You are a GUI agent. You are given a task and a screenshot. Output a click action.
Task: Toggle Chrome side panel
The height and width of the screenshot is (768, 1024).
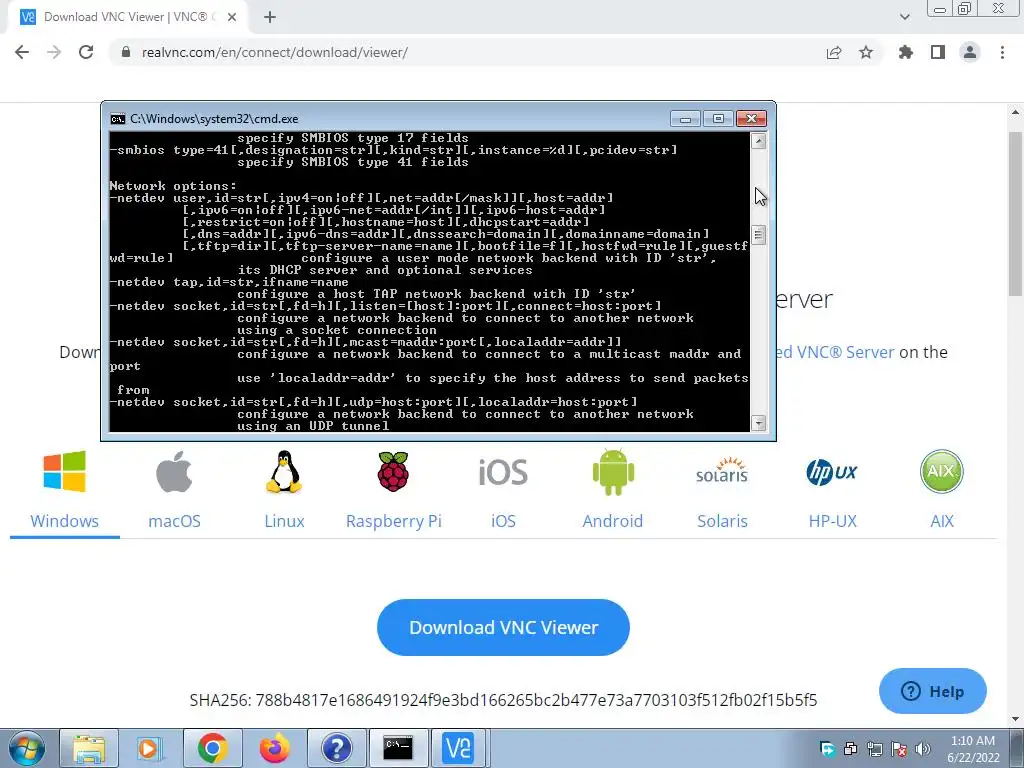[938, 52]
